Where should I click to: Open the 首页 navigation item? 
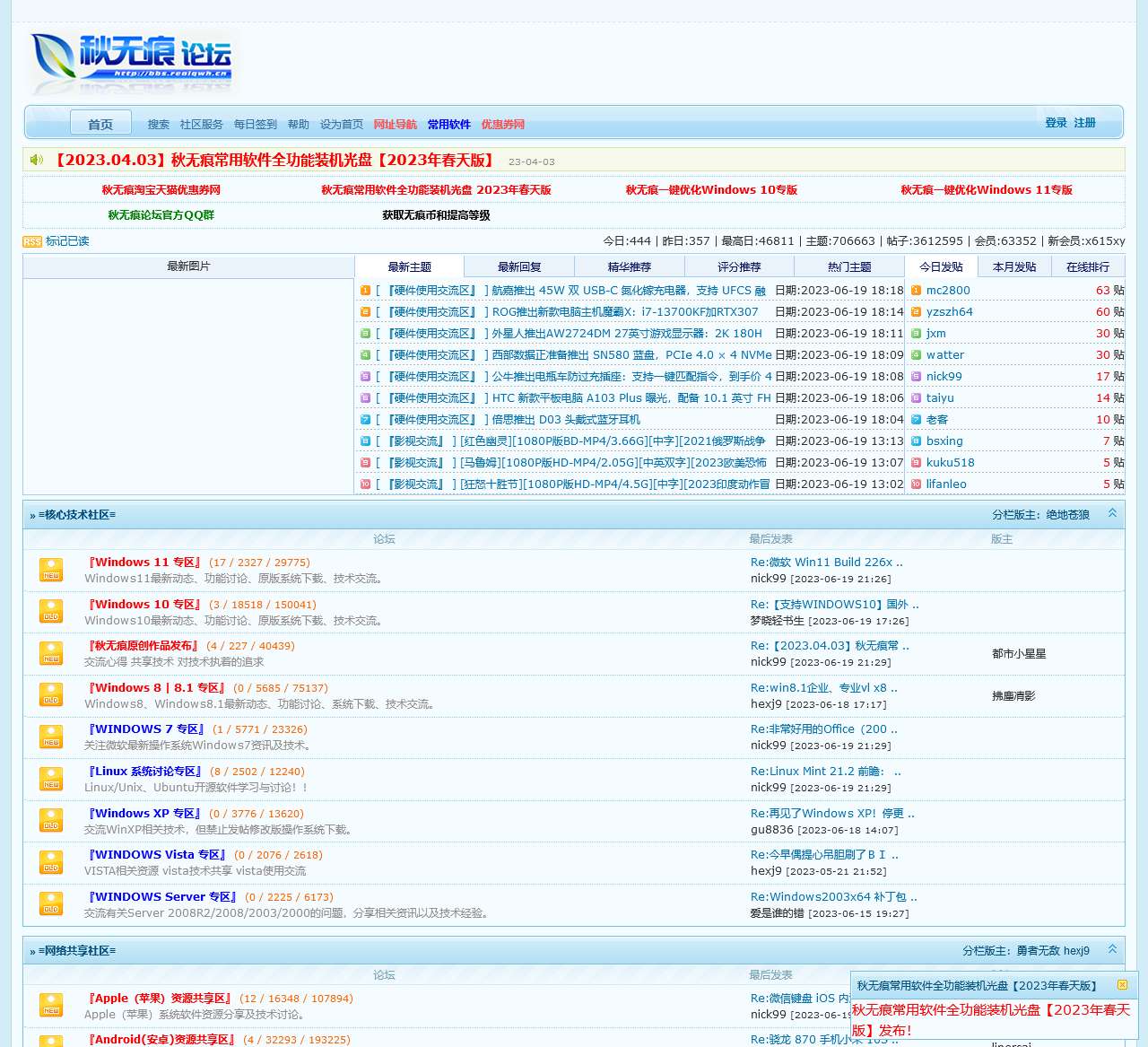coord(100,124)
